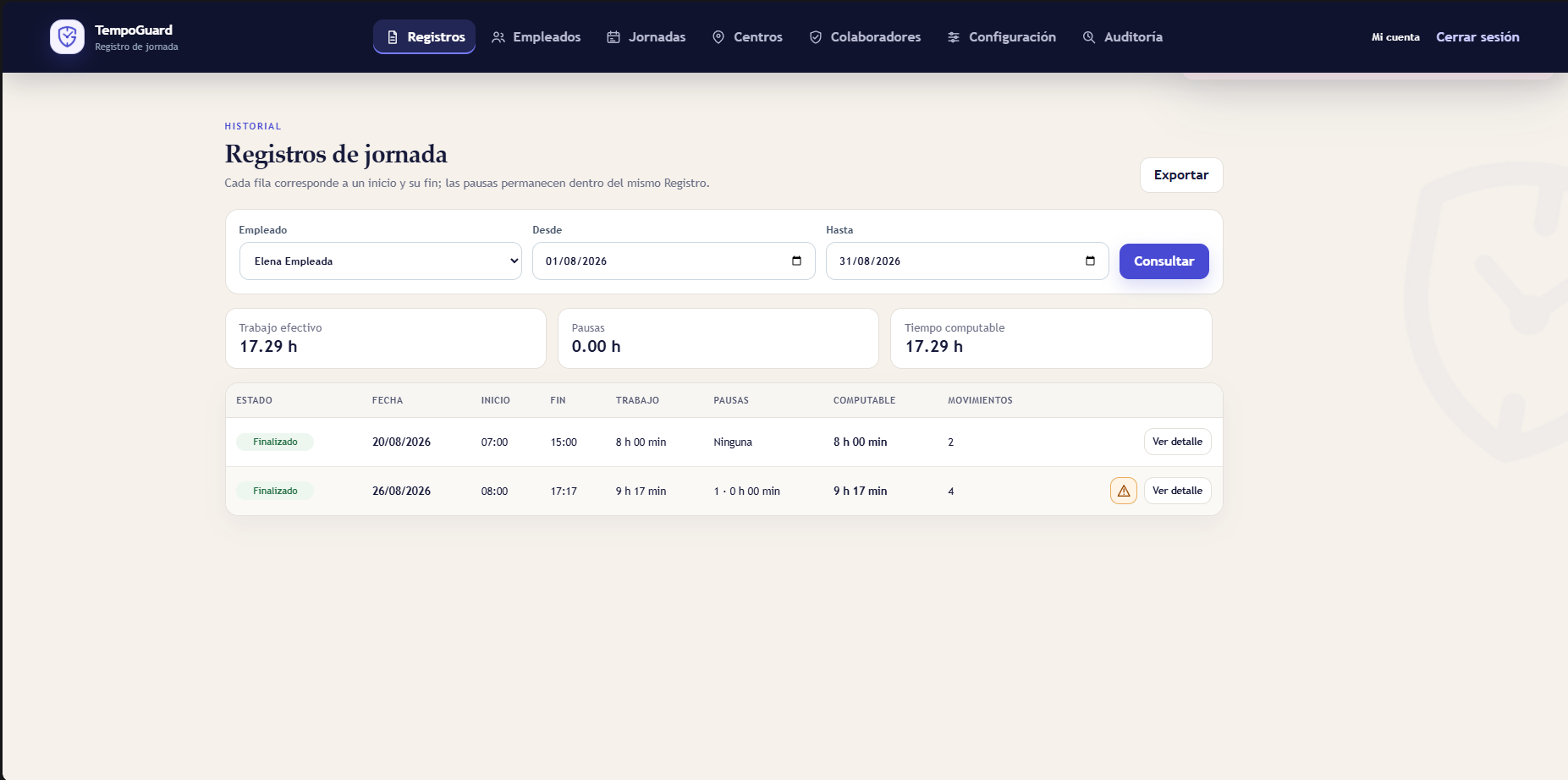This screenshot has height=780, width=1568.
Task: Open the Mi cuenta link
Action: tap(1395, 37)
